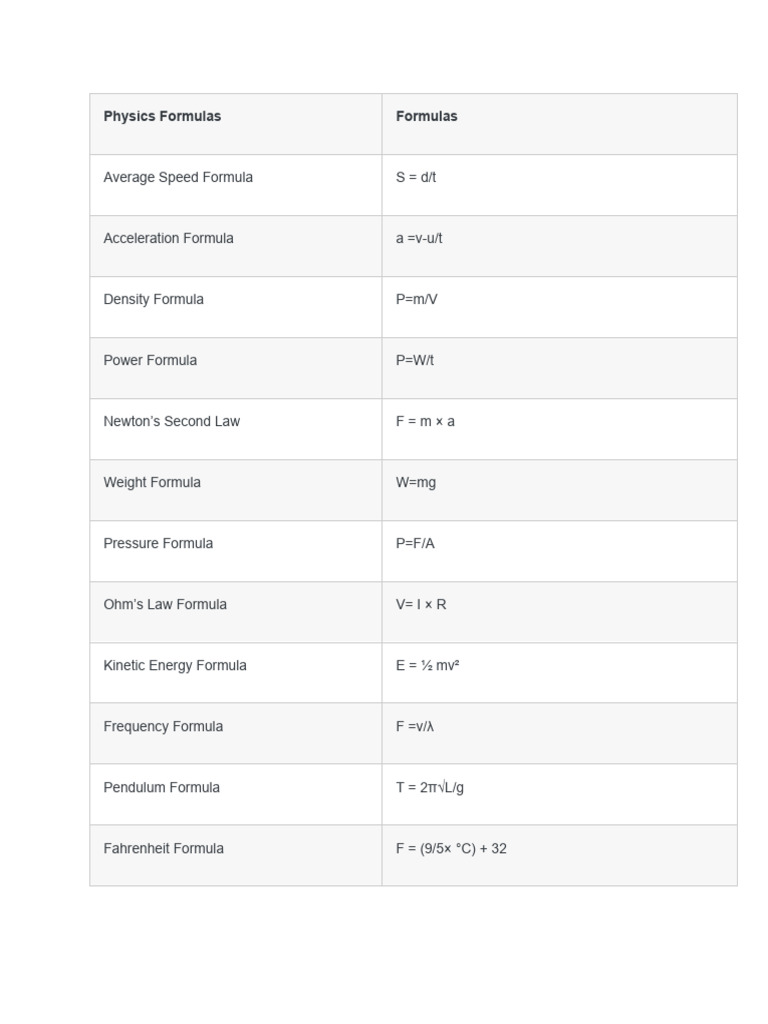
Task: Select the Fahrenheit conversion formula text
Action: (x=451, y=848)
